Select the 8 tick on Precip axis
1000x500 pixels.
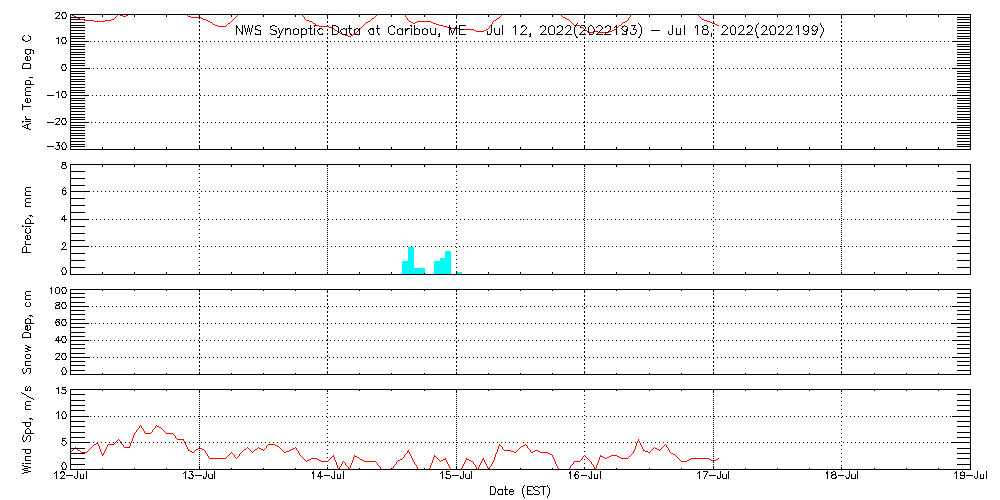pos(62,165)
